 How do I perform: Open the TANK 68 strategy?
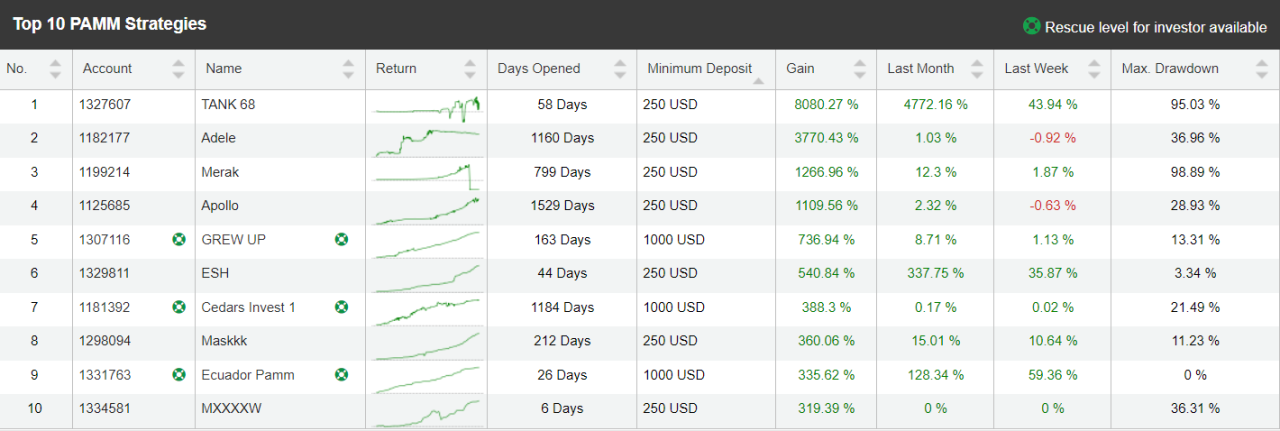[227, 104]
